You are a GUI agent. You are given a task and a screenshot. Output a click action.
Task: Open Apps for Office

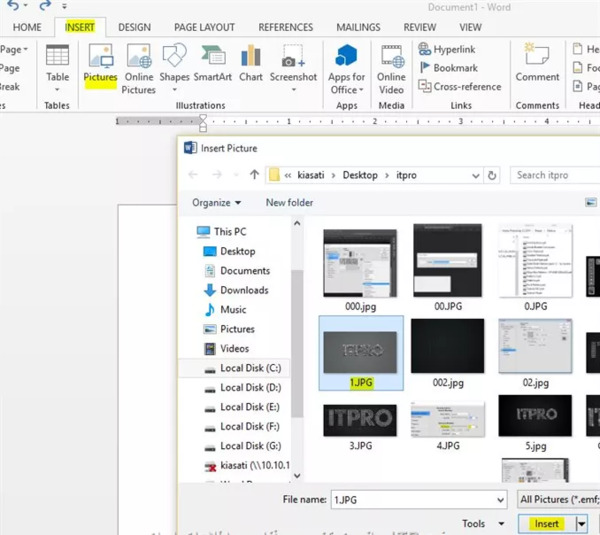pyautogui.click(x=346, y=69)
